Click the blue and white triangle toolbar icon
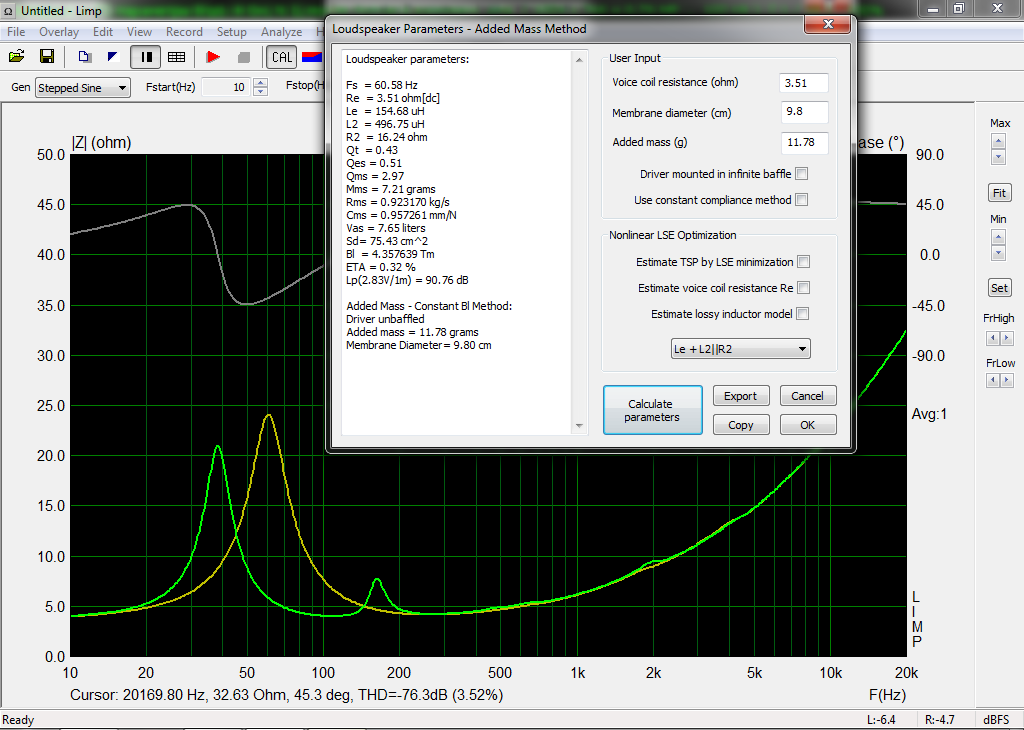Screen dimensions: 1024x730 (114, 57)
